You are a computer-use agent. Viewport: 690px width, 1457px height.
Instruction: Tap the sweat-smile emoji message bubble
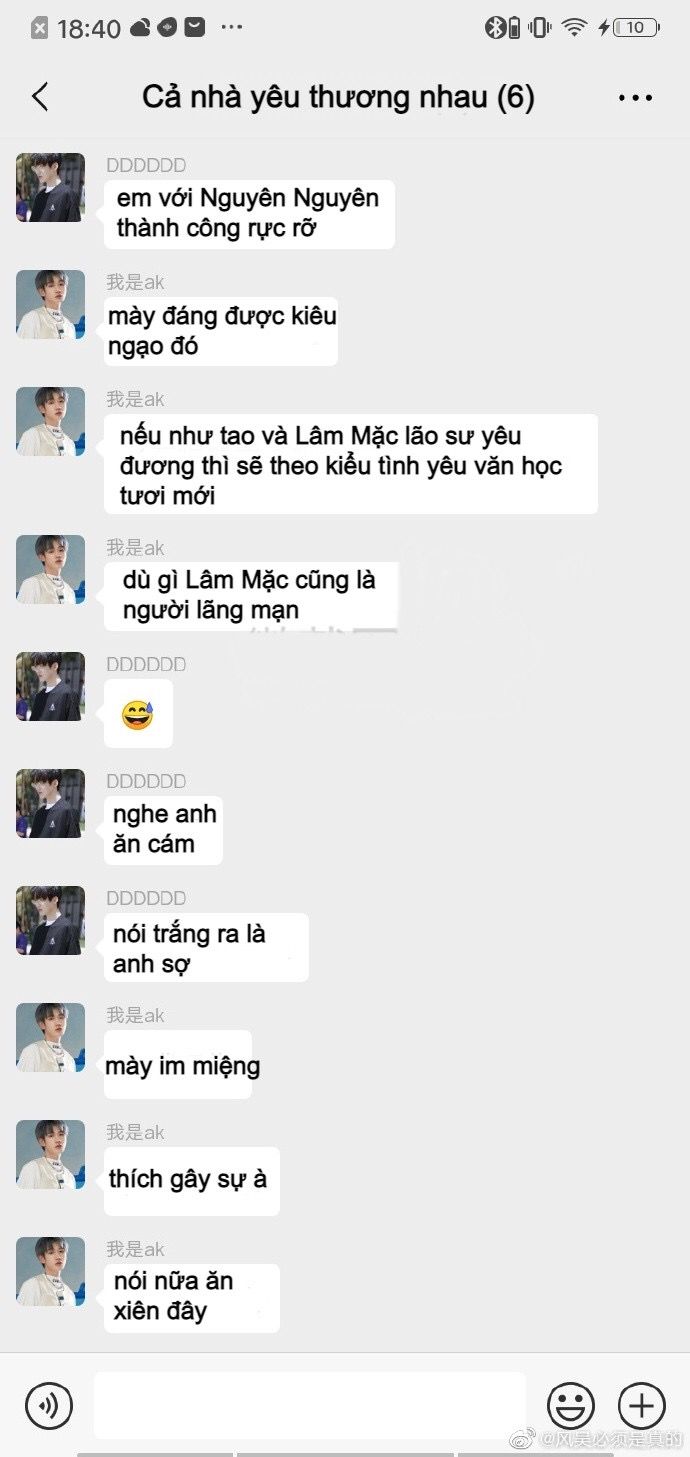pos(138,714)
